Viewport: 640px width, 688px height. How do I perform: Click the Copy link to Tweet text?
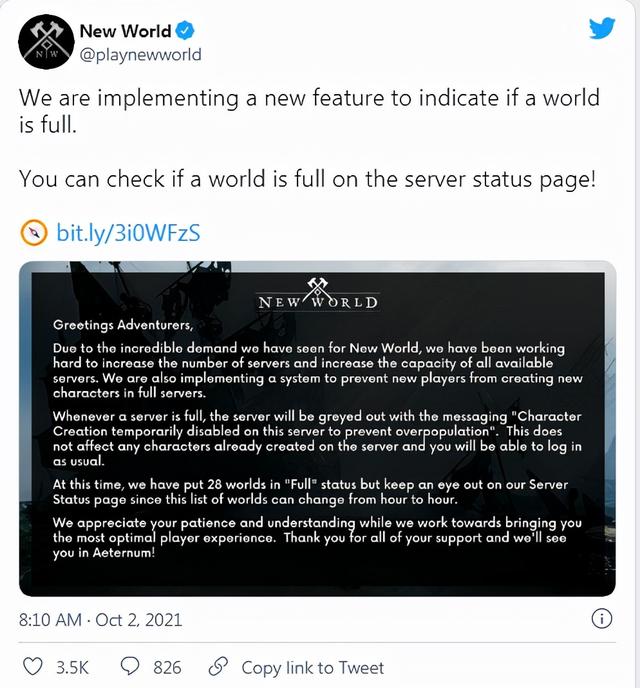point(312,668)
